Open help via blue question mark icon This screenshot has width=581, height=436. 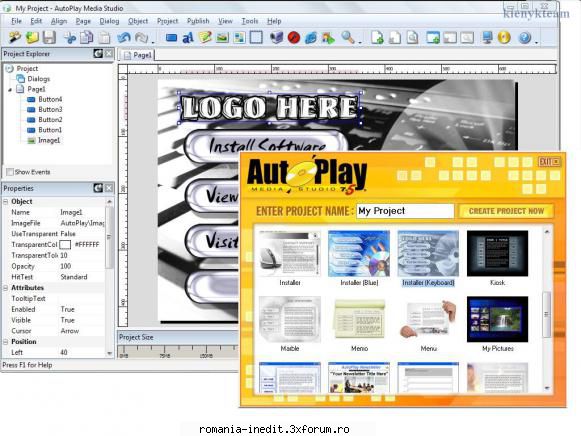(x=525, y=37)
